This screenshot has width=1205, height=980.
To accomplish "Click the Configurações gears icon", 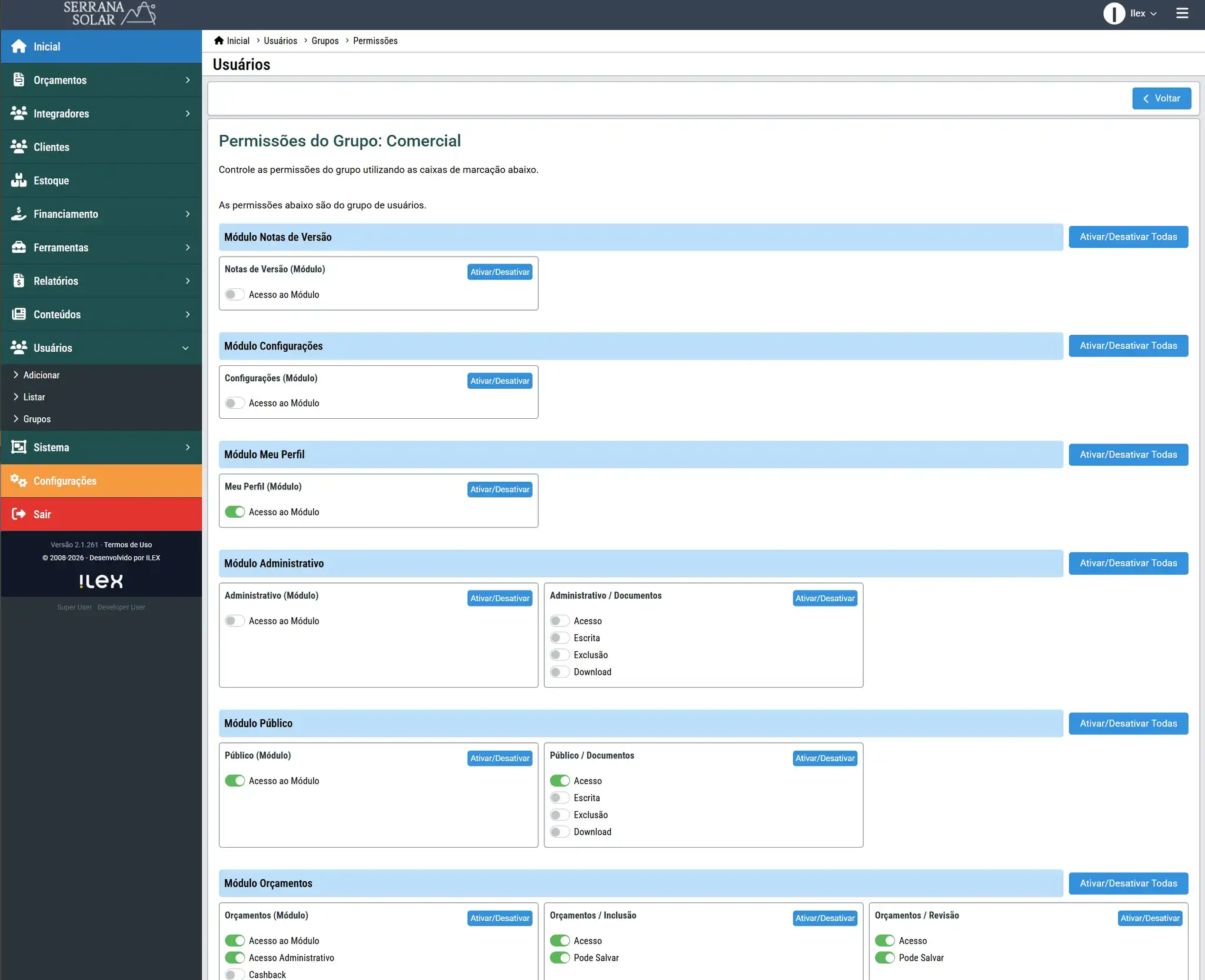I will pos(19,481).
